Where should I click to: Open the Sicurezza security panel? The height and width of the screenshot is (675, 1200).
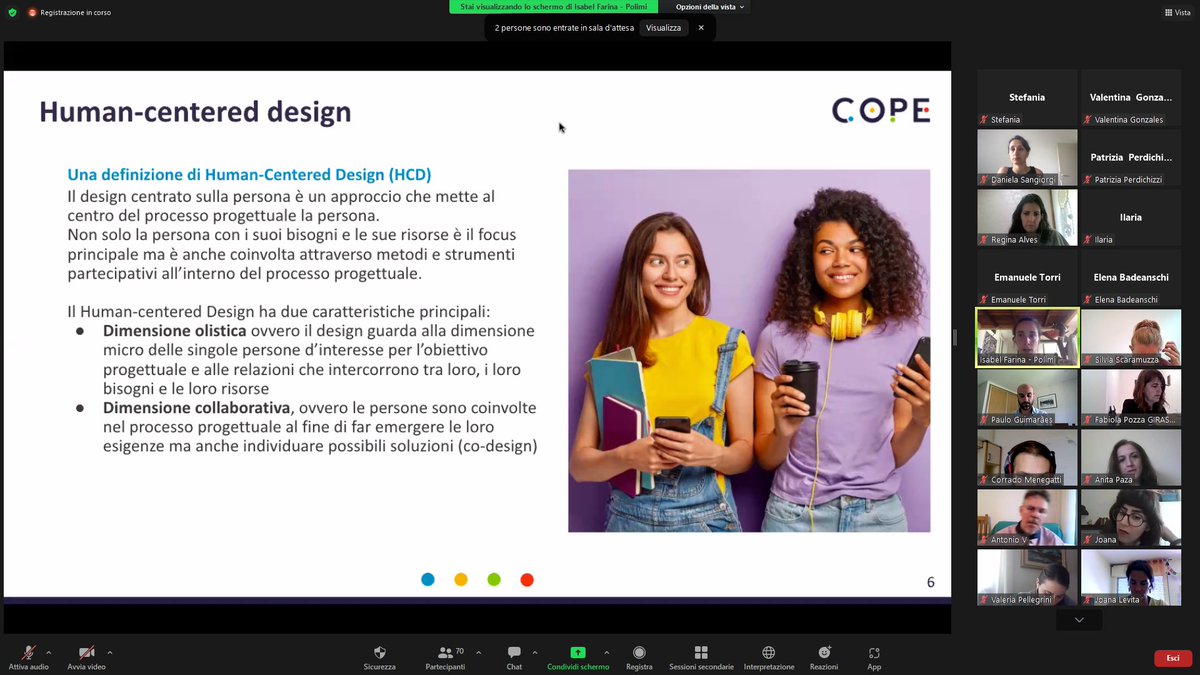379,655
